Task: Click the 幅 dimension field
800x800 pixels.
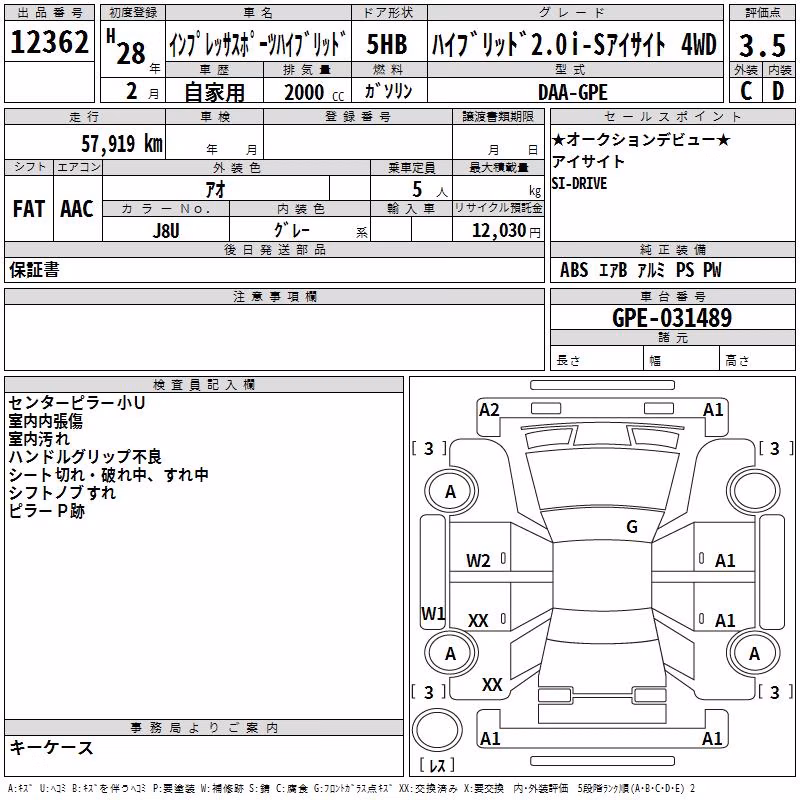Action: tap(682, 360)
